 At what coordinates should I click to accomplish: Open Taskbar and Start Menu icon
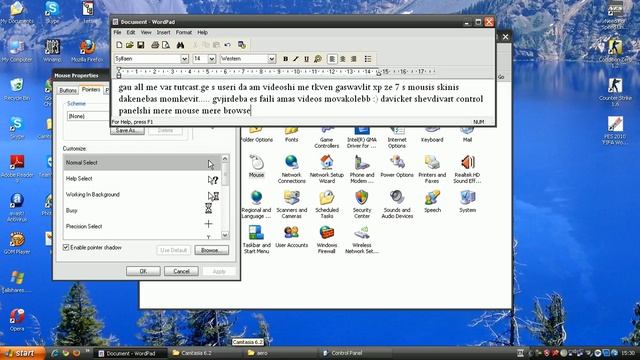coord(256,240)
